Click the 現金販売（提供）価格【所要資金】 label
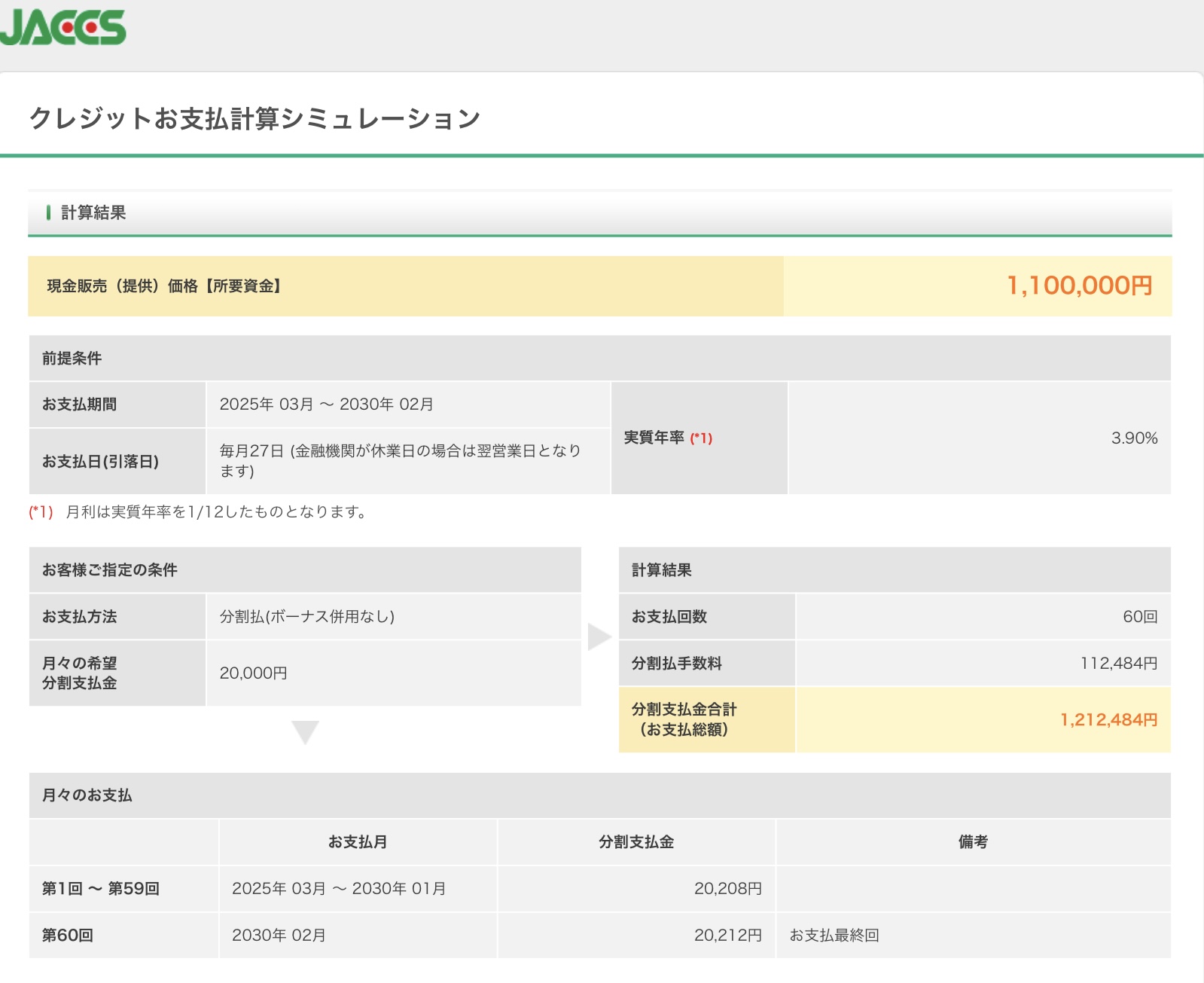The width and height of the screenshot is (1204, 983). [164, 286]
